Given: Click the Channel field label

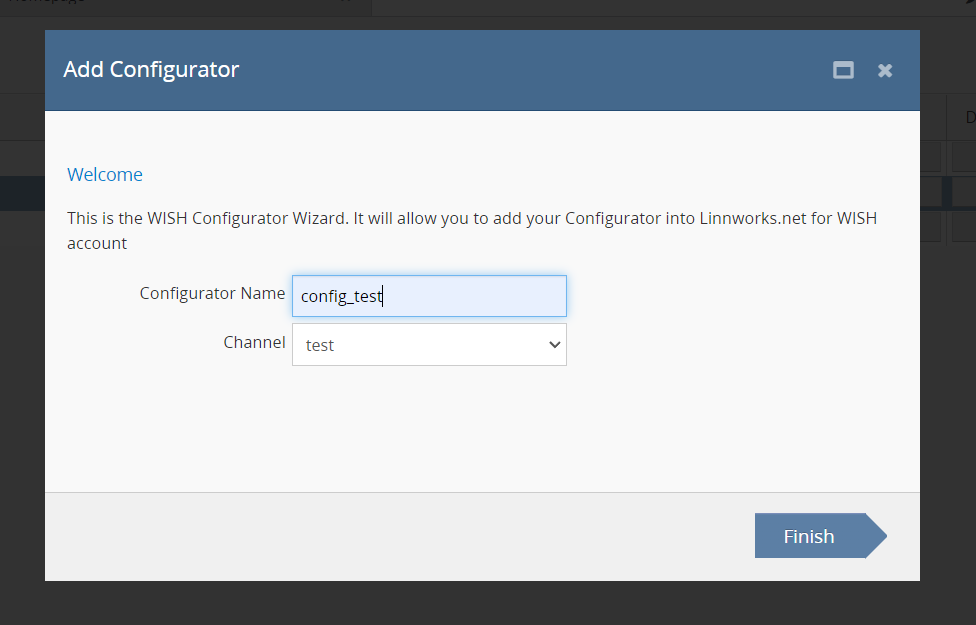Looking at the screenshot, I should [x=254, y=342].
